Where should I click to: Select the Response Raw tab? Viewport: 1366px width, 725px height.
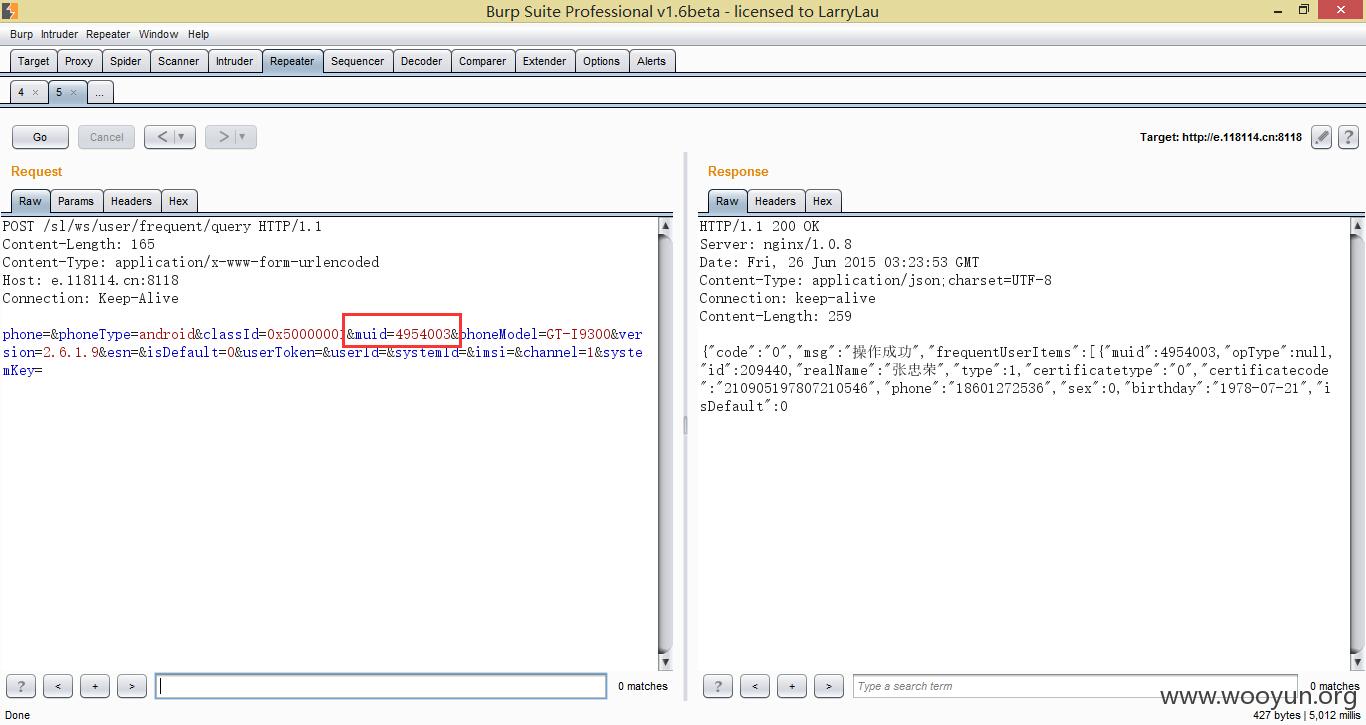pyautogui.click(x=727, y=201)
